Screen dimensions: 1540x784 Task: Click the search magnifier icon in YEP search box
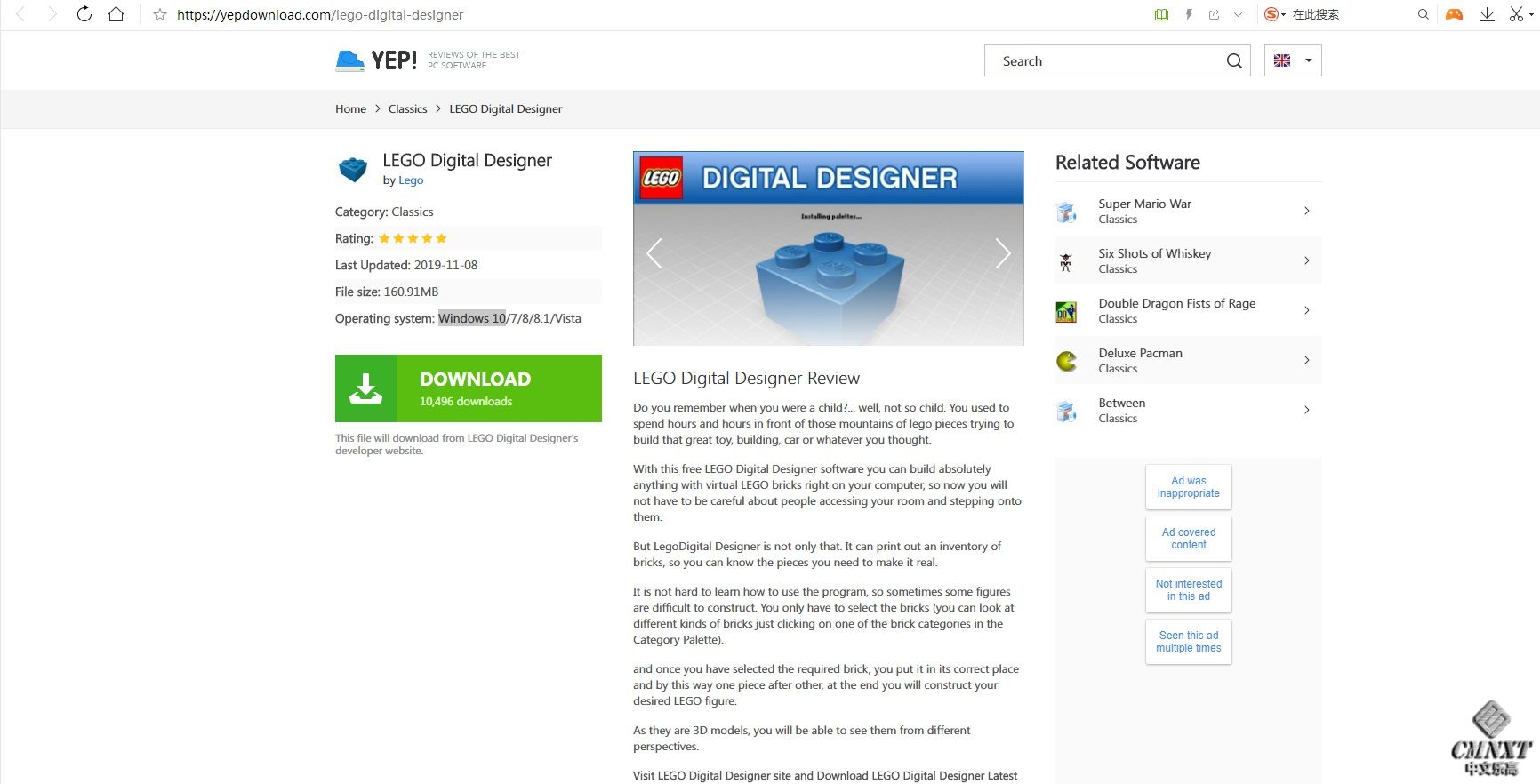[1234, 60]
